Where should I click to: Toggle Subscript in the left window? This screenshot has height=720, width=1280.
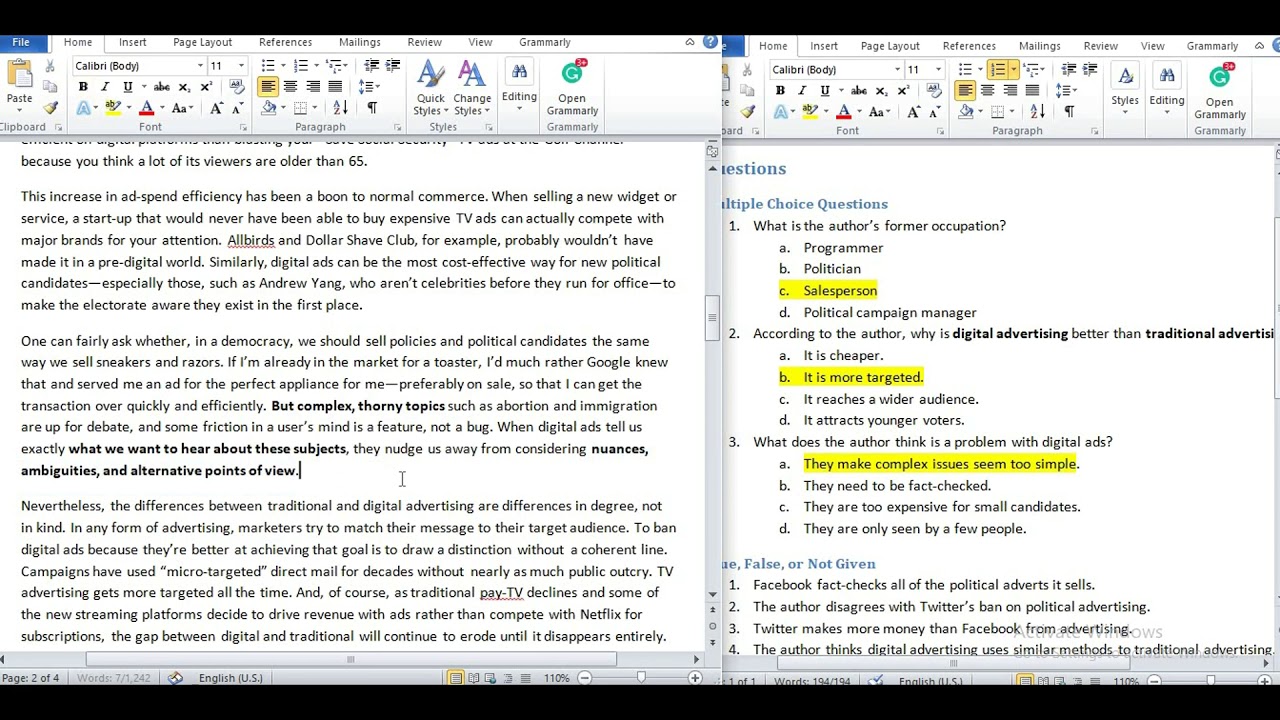184,87
